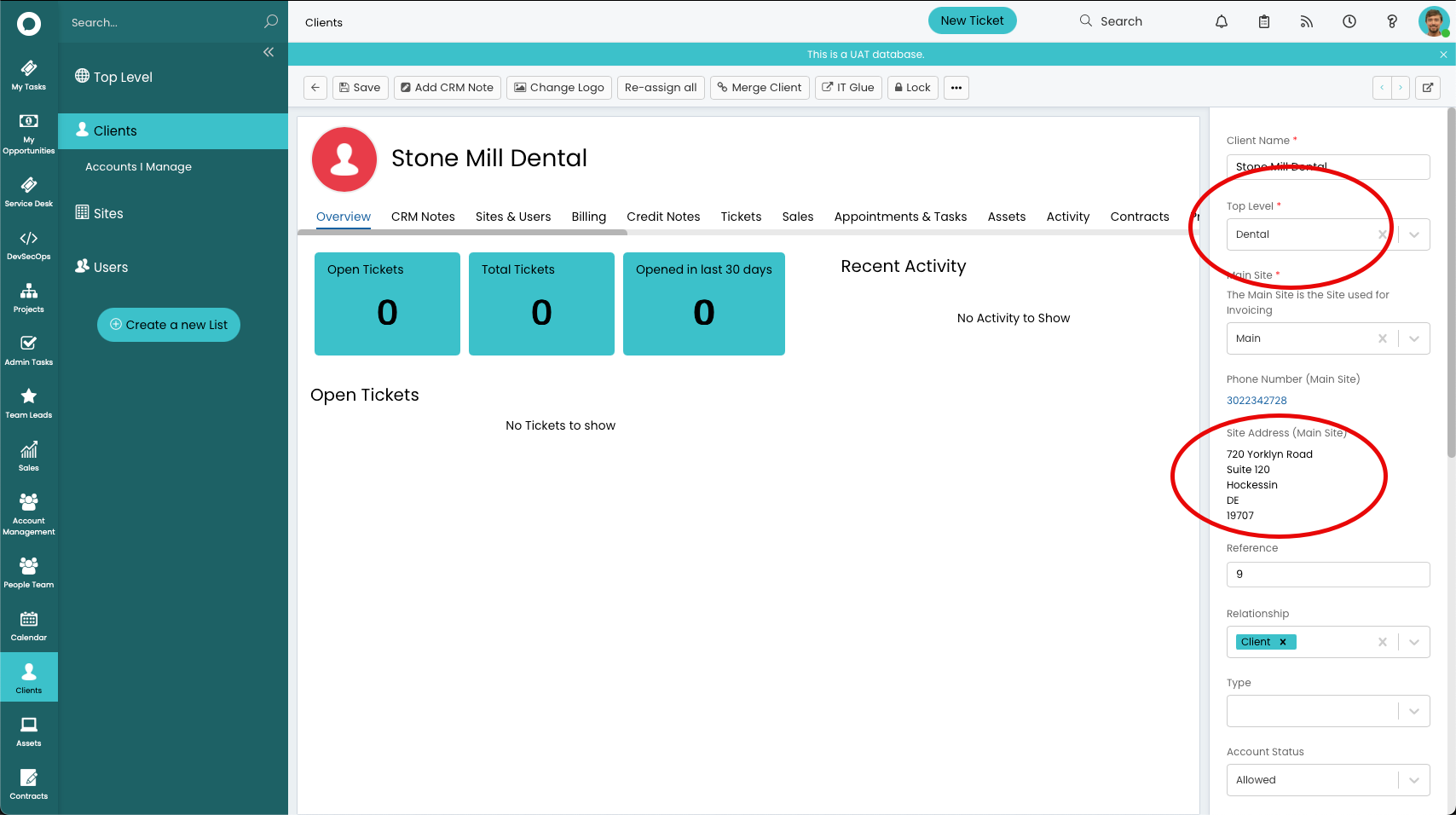
Task: Click the notifications bell icon
Action: [1222, 21]
